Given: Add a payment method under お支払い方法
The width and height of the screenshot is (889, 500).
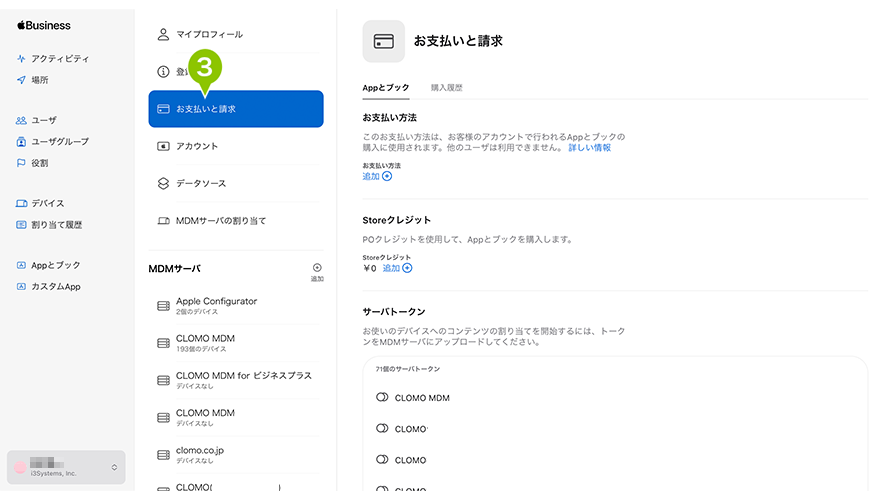Looking at the screenshot, I should click(x=377, y=176).
